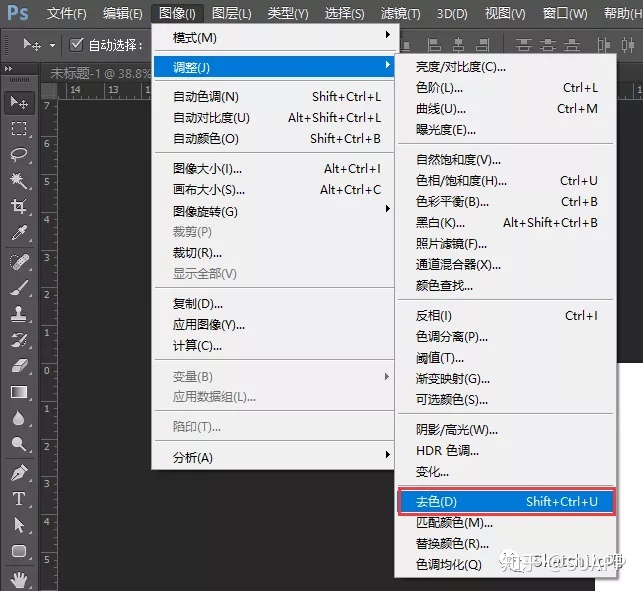Choose 亮度/对比度(C) adjustment

506,66
